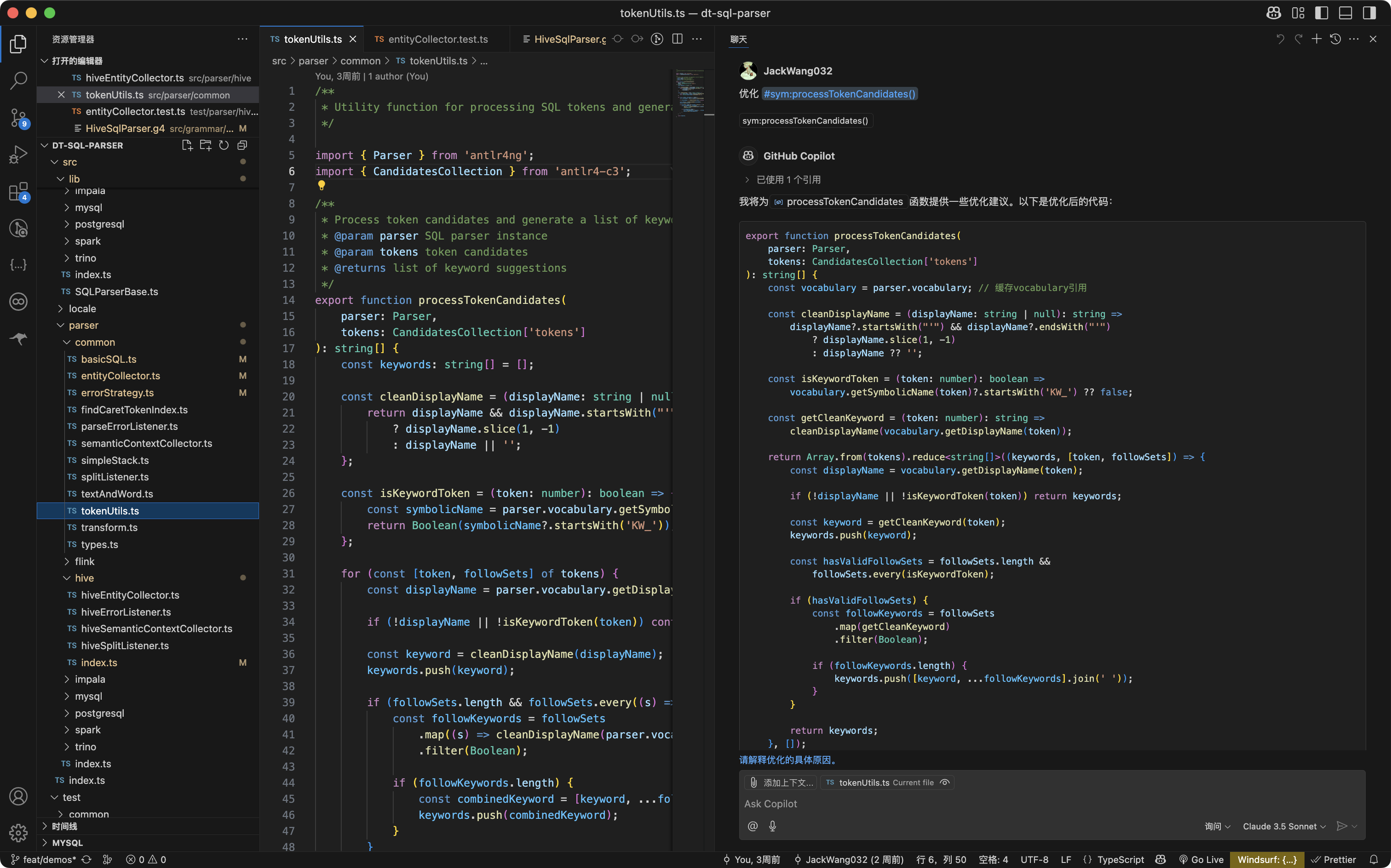Open the Extensions view icon
The height and width of the screenshot is (868, 1391).
(x=18, y=192)
